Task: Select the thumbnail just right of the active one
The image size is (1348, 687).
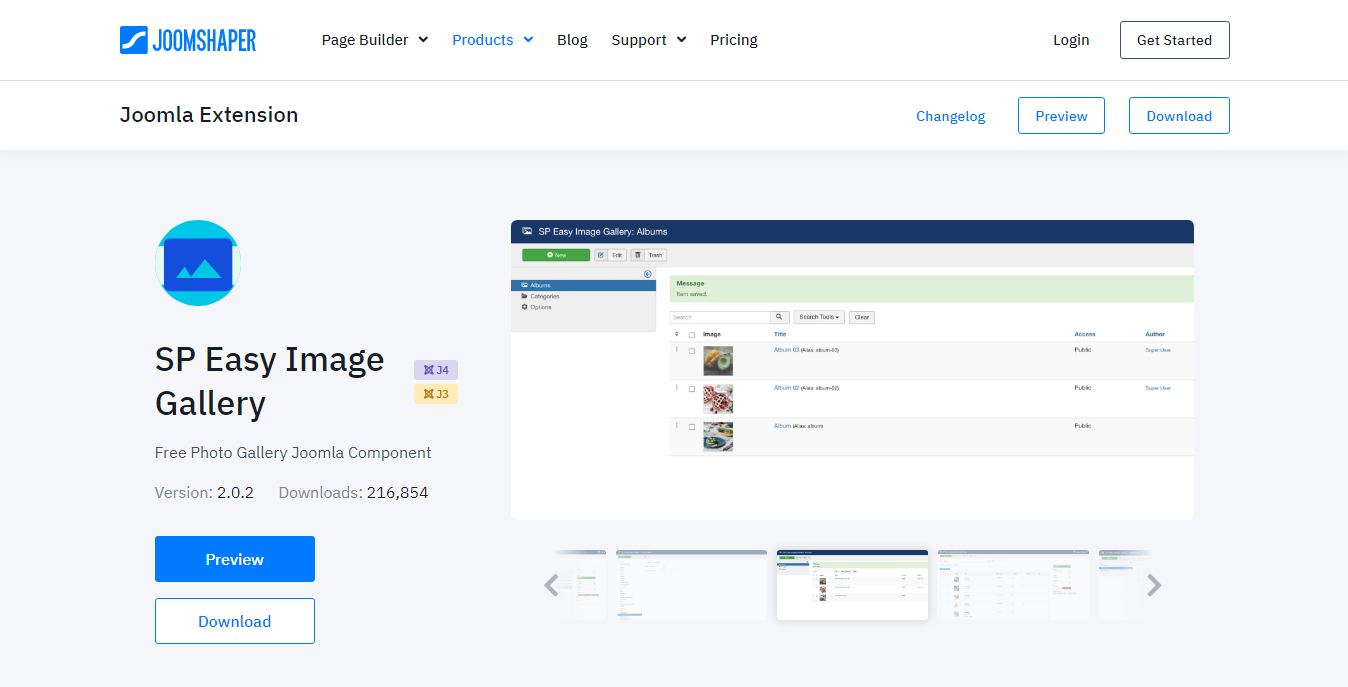Action: [1013, 585]
